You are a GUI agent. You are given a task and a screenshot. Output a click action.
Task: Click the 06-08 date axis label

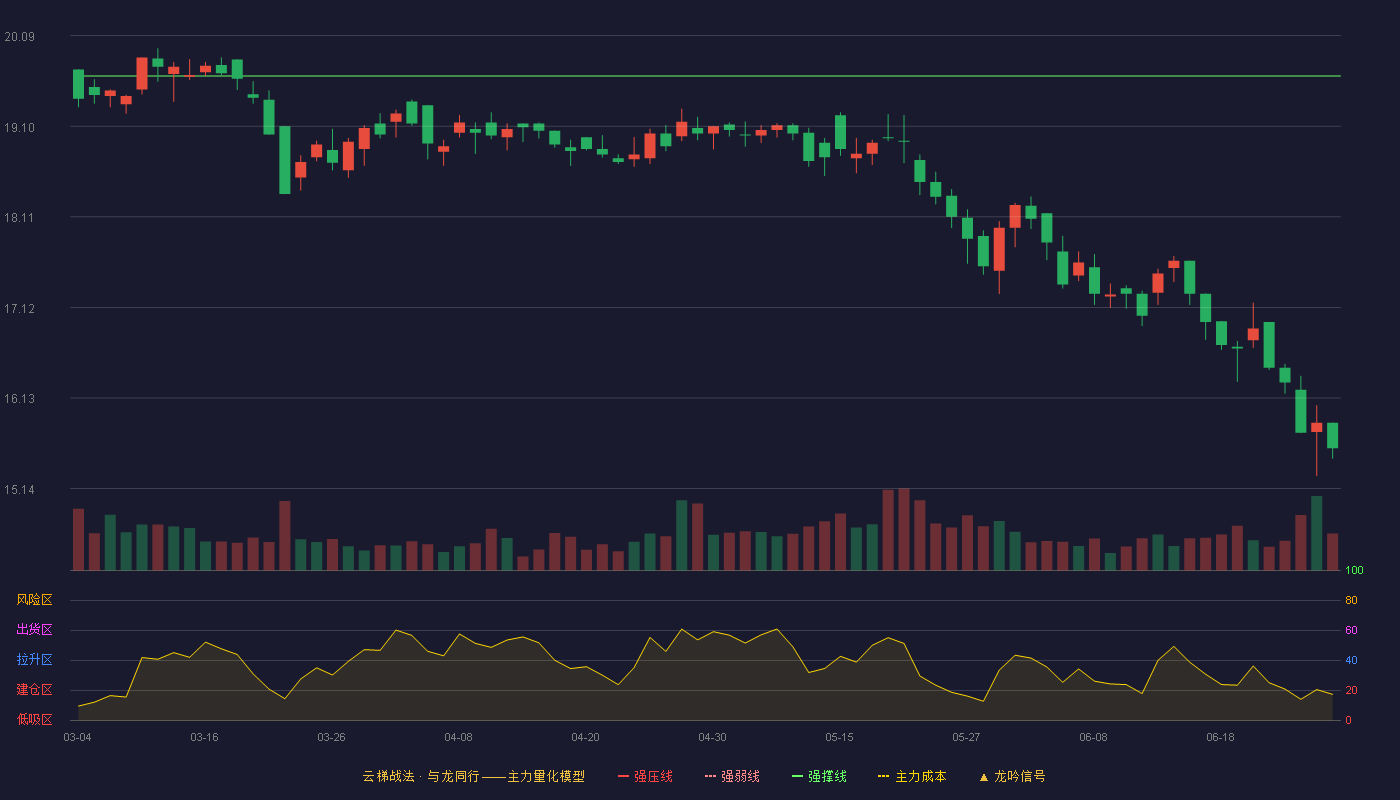[x=1093, y=737]
